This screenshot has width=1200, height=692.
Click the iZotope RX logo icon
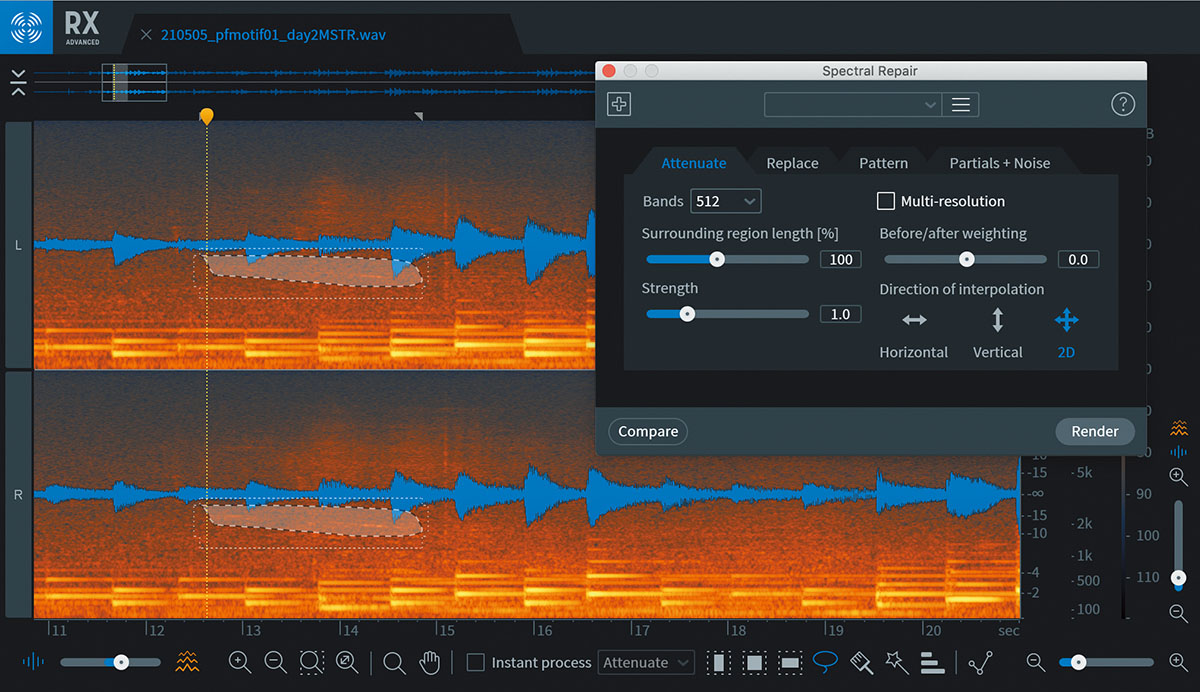[24, 29]
